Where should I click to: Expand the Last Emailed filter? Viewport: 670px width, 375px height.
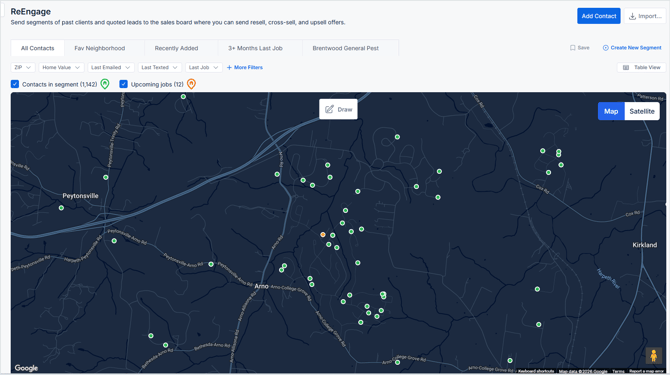coord(111,67)
